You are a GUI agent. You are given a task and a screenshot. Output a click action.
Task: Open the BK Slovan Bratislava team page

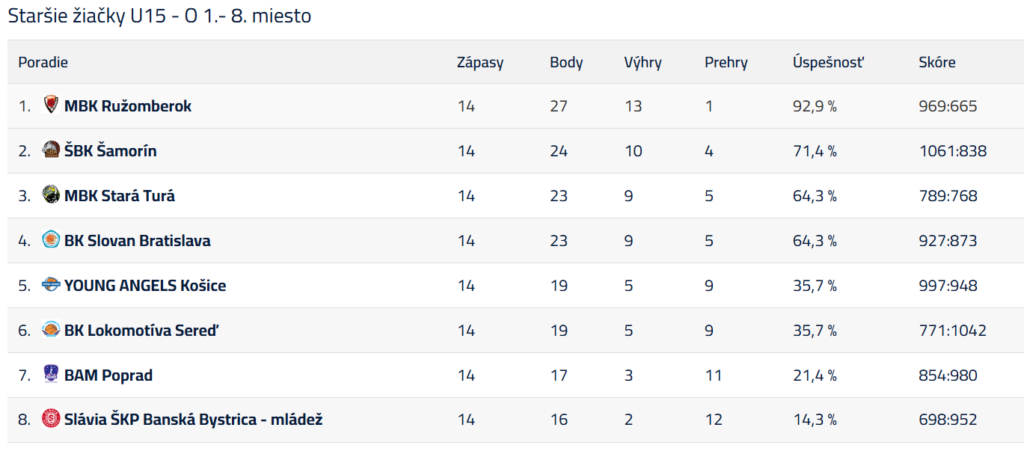(x=137, y=241)
